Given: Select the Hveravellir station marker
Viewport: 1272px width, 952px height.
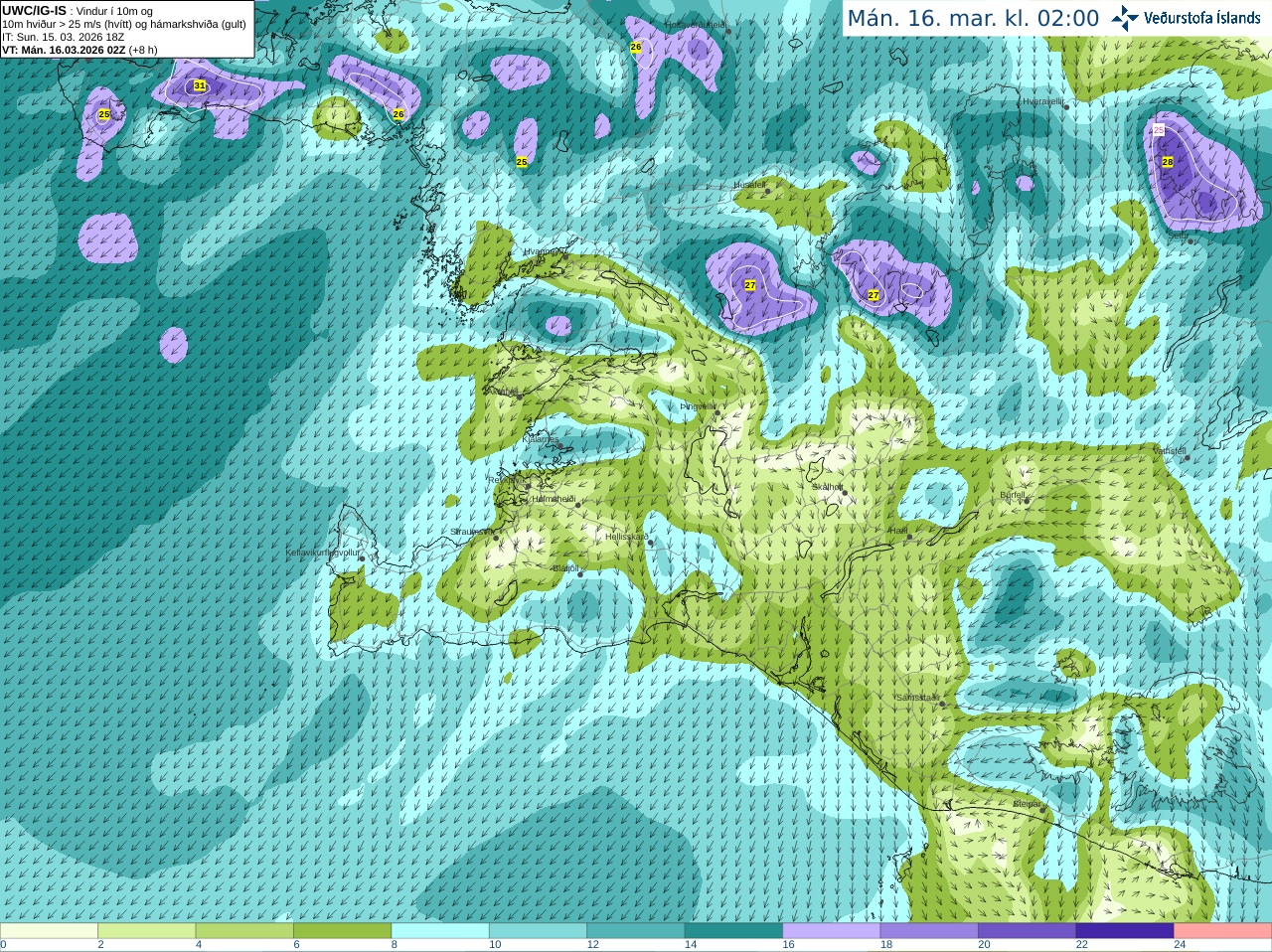Looking at the screenshot, I should tap(1066, 106).
